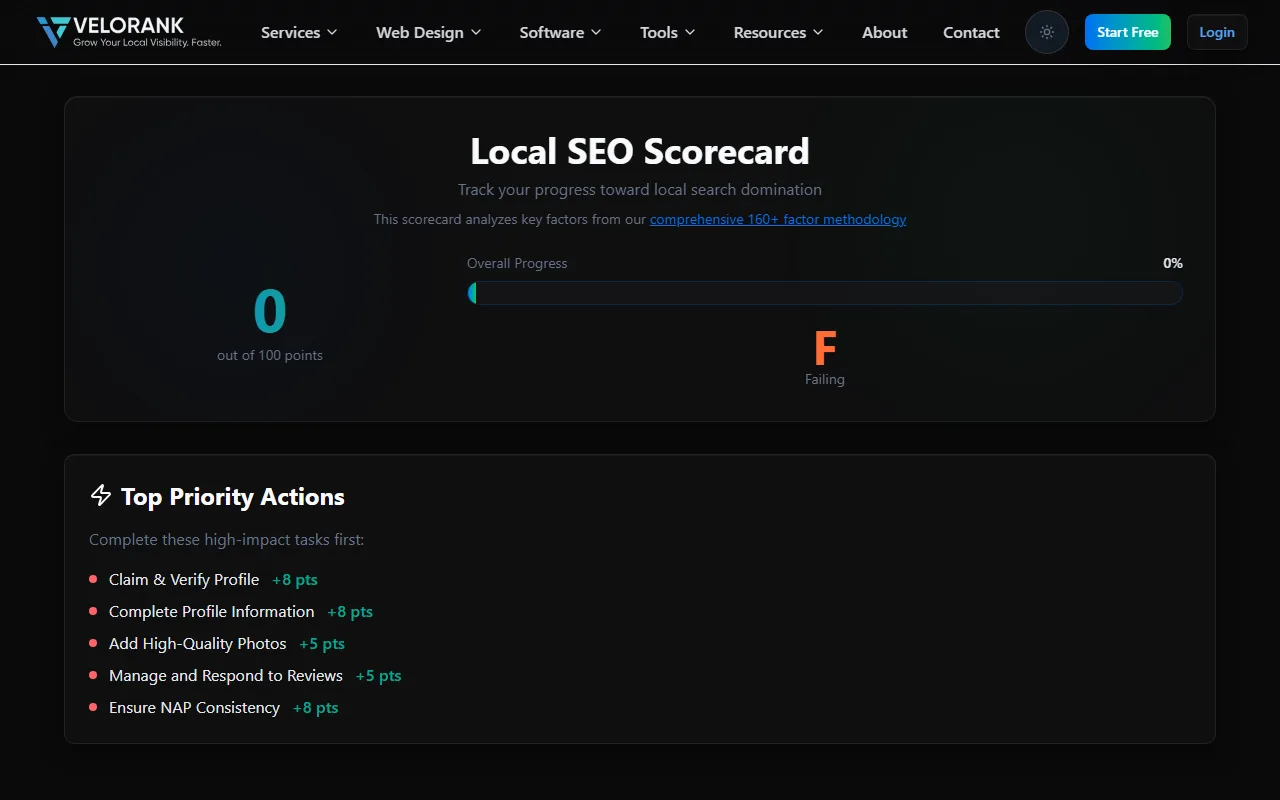Open the Software dropdown
Image resolution: width=1280 pixels, height=800 pixels.
click(560, 32)
